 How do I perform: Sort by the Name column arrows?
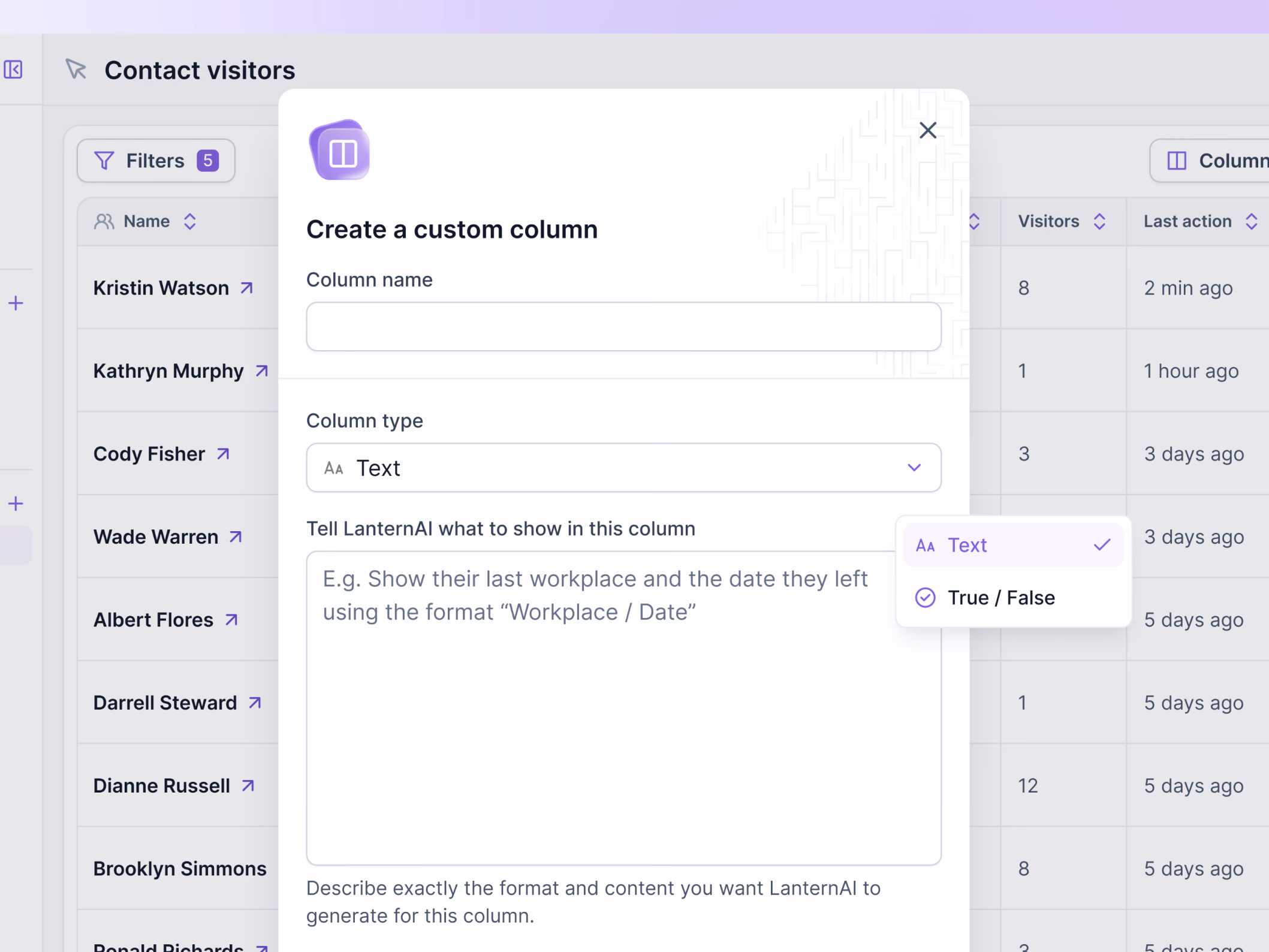click(x=190, y=221)
